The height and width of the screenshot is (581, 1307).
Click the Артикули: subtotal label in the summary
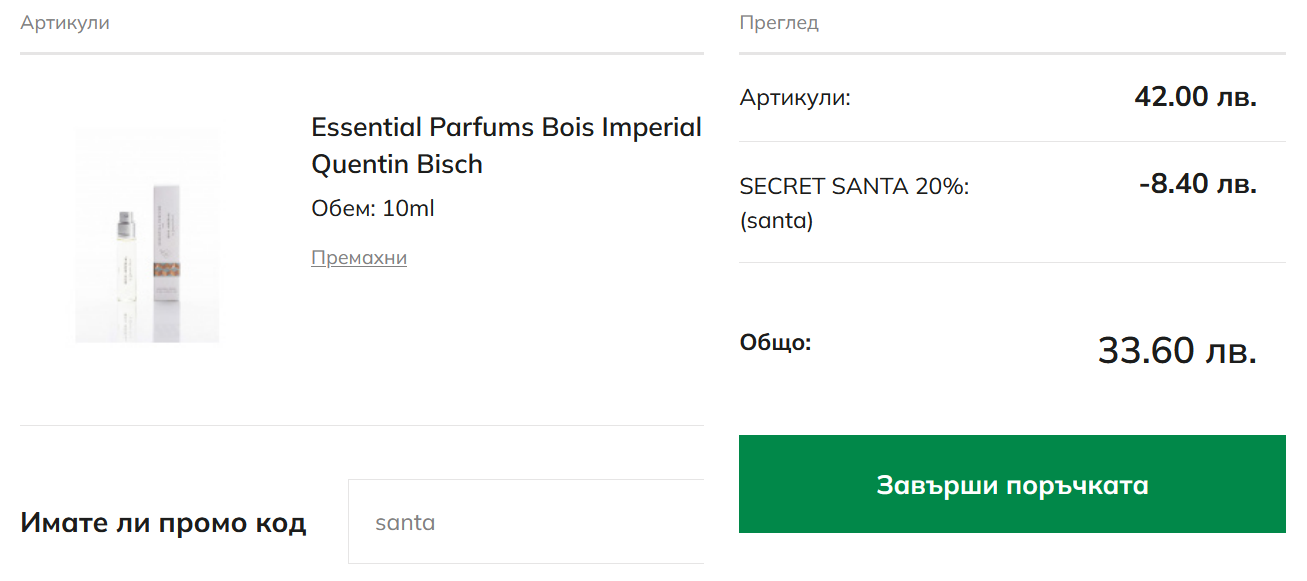pyautogui.click(x=795, y=98)
